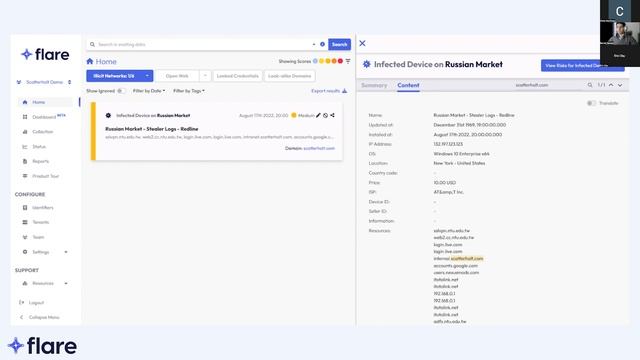Click the ignore icon on the Russian Market result

[x=325, y=116]
